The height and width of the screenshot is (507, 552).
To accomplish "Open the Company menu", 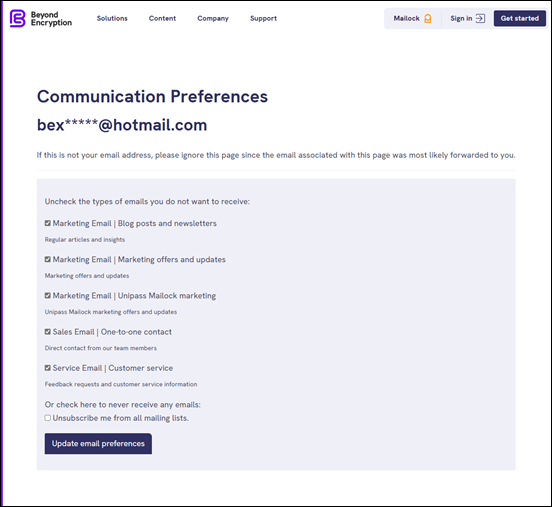I will click(x=213, y=18).
